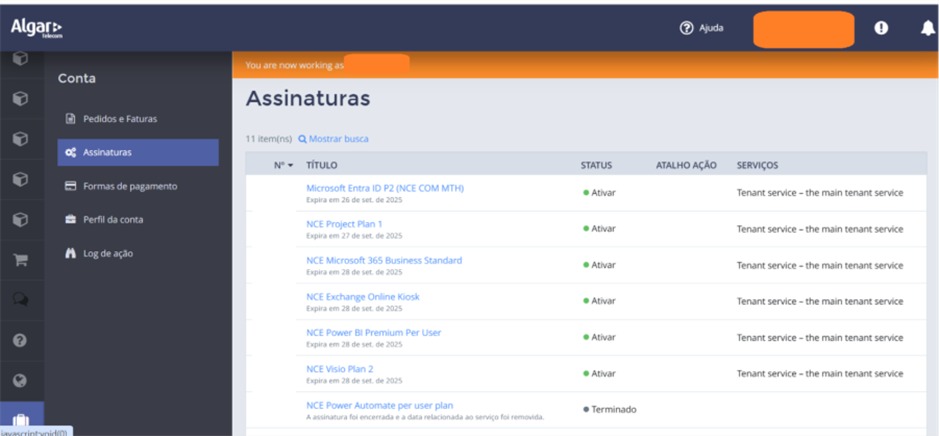Open Log de ação
939x436 pixels.
[107, 254]
